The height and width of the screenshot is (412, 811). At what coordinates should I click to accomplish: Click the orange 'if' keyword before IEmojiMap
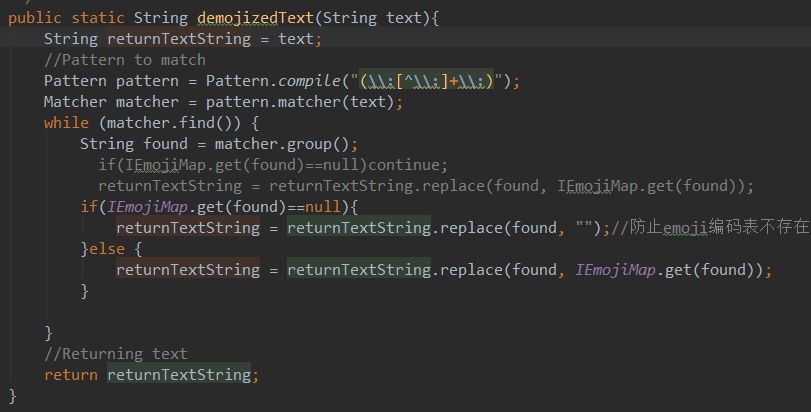click(89, 207)
